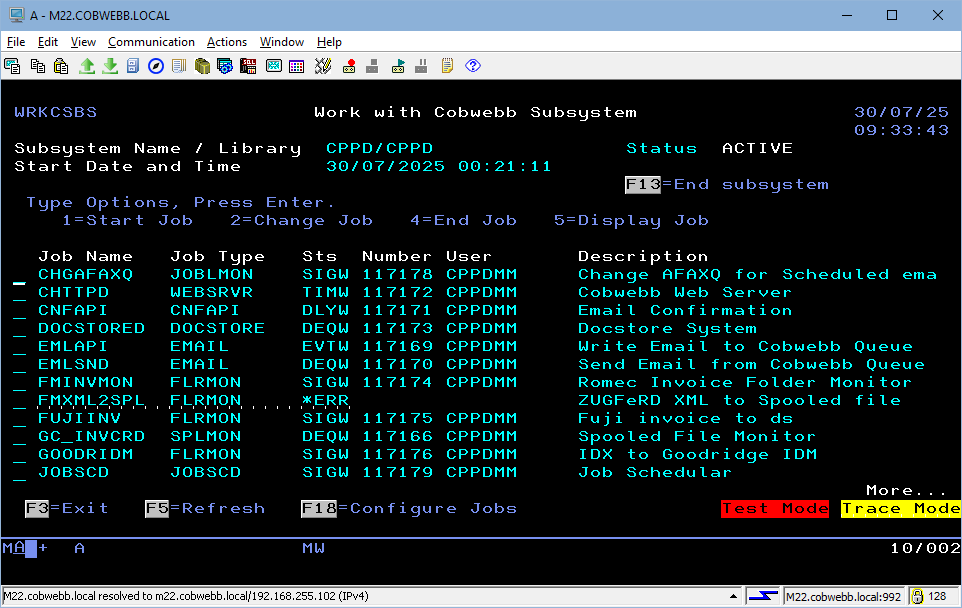962x608 pixels.
Task: Open the Communication menu
Action: coord(151,42)
